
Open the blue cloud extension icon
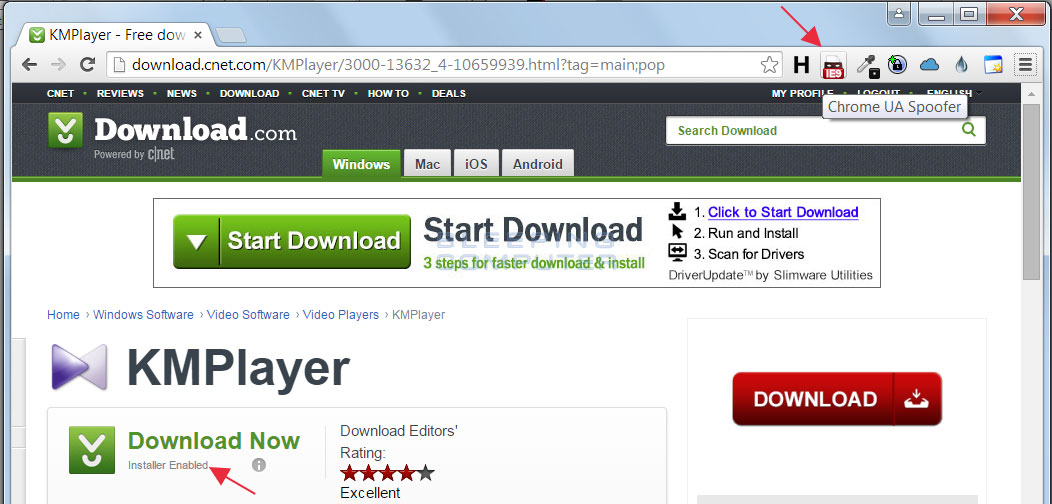[929, 64]
